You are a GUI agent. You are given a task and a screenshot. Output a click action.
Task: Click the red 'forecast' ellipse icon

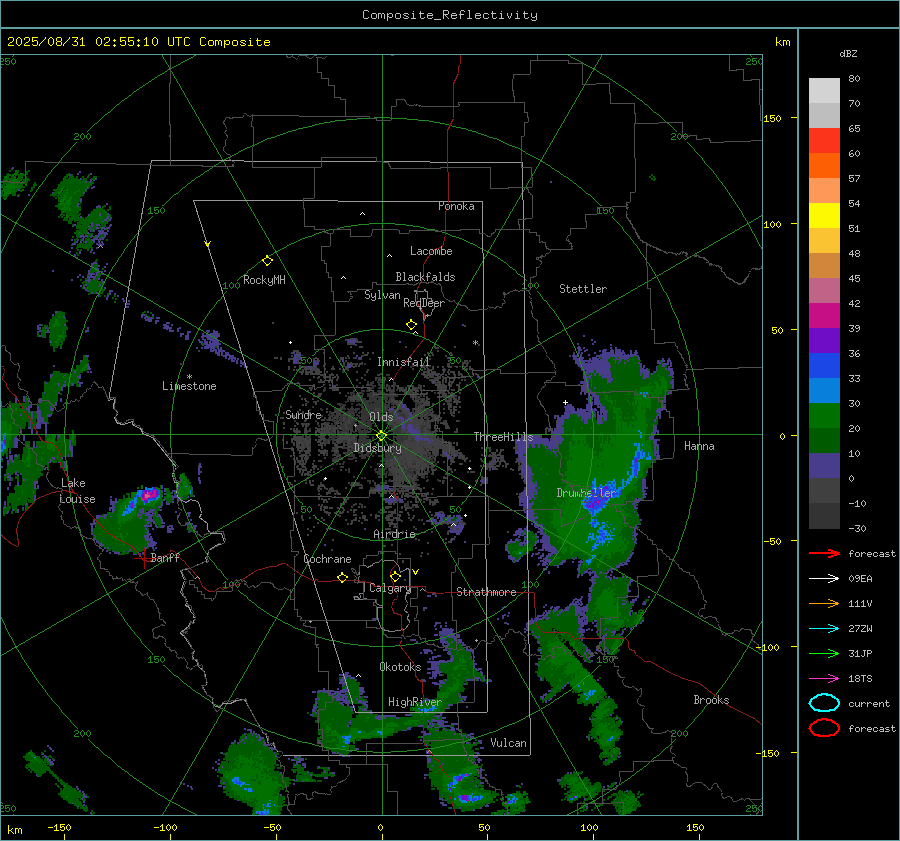pos(824,728)
